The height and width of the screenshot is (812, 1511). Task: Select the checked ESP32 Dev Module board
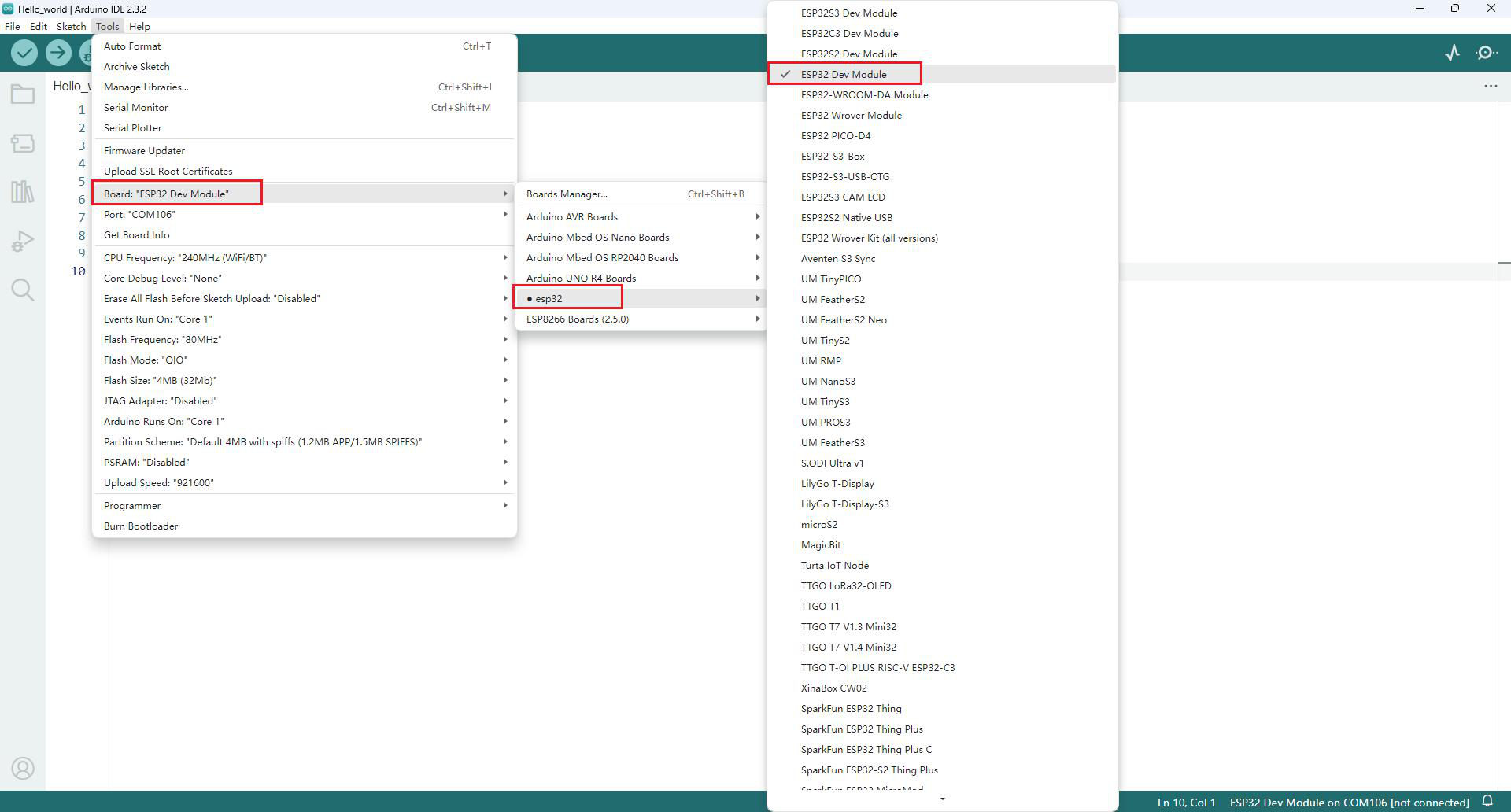(942, 74)
